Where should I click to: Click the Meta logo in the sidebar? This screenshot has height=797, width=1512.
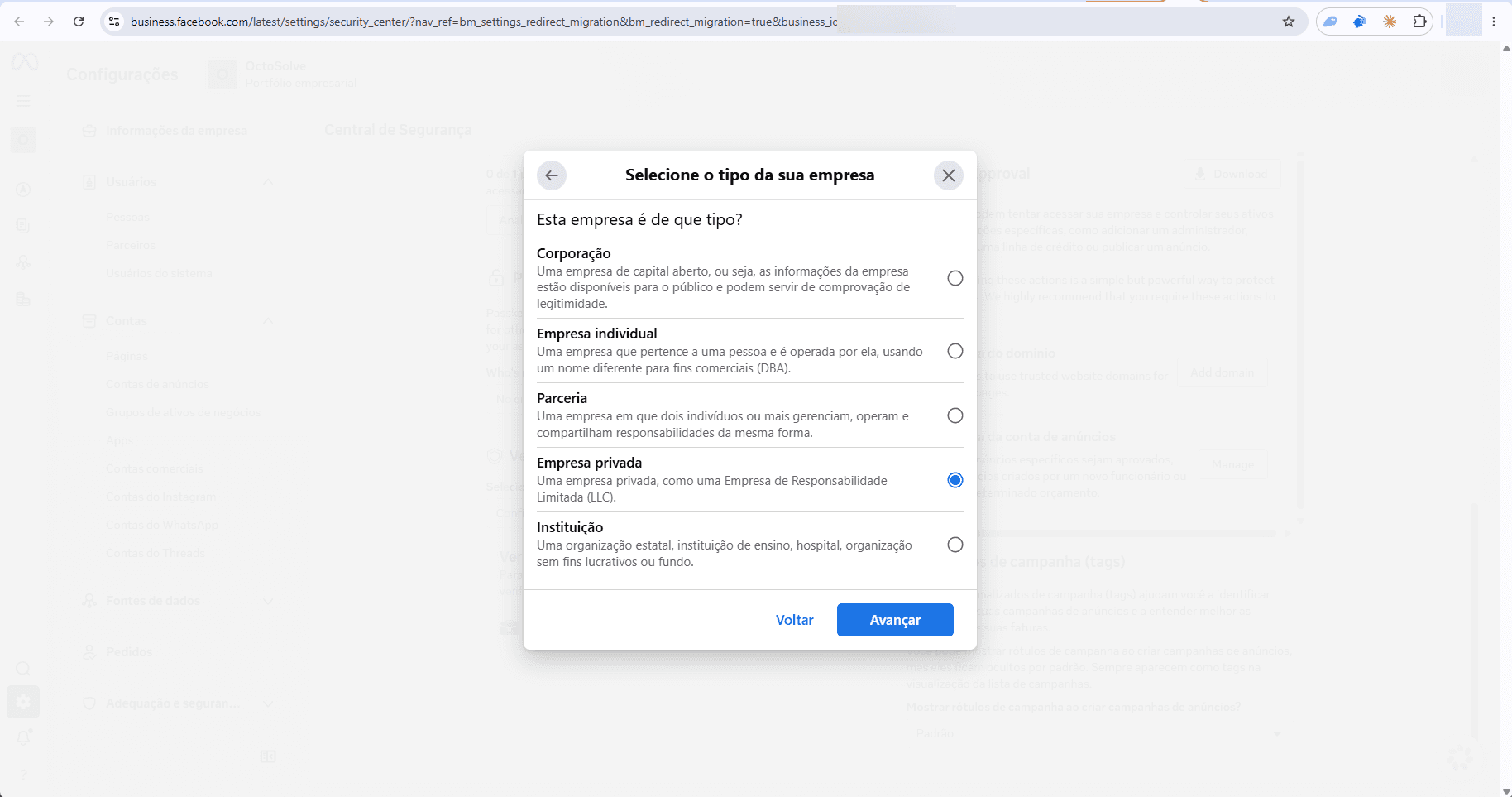coord(24,62)
